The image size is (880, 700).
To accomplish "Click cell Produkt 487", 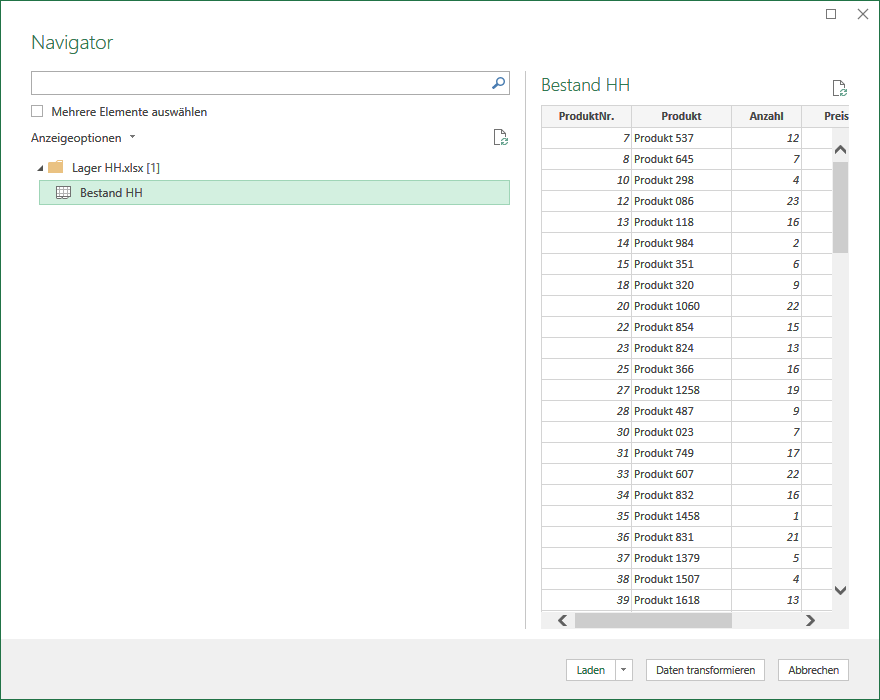I will click(681, 411).
